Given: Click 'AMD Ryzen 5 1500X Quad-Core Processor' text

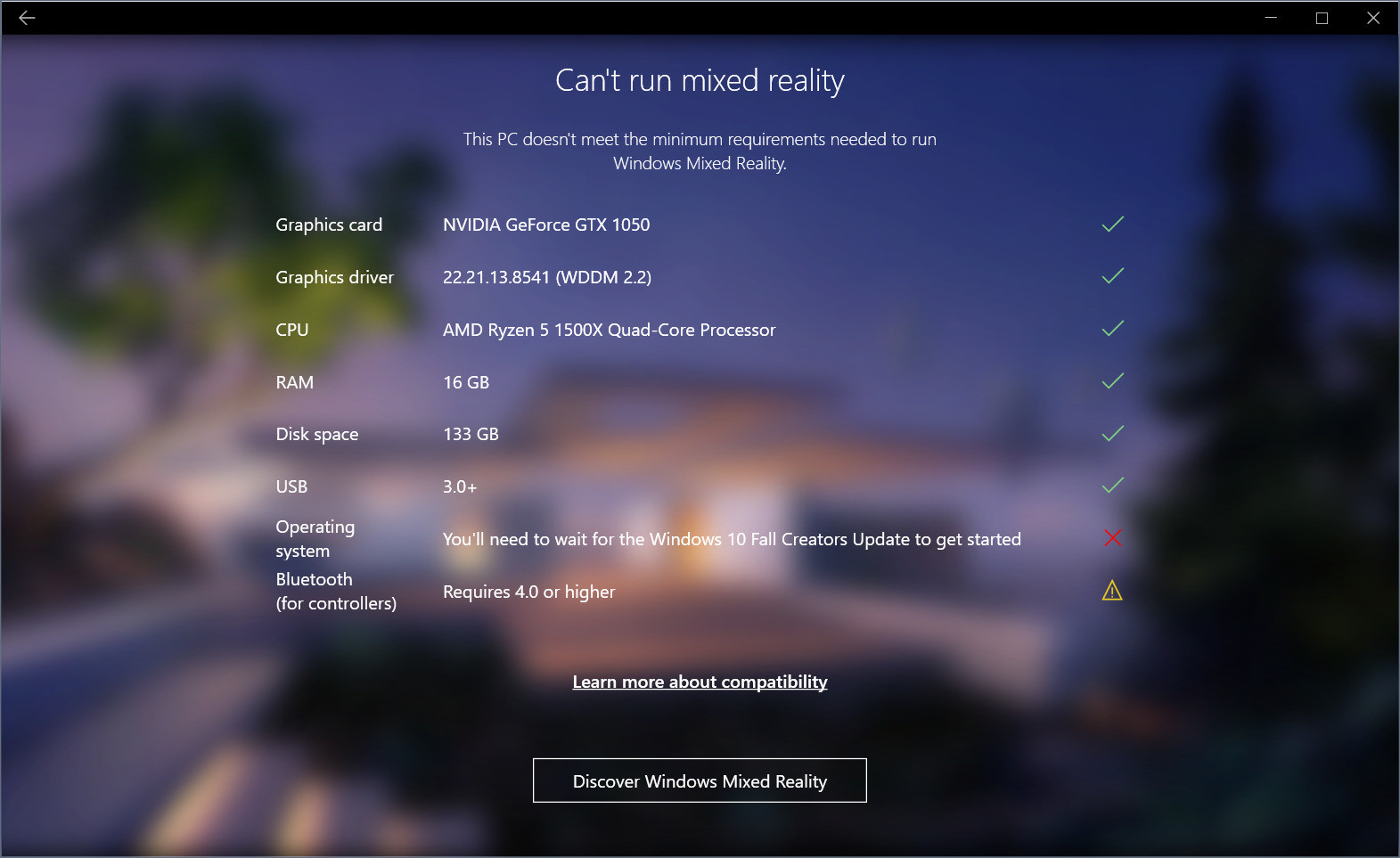Looking at the screenshot, I should click(x=610, y=330).
